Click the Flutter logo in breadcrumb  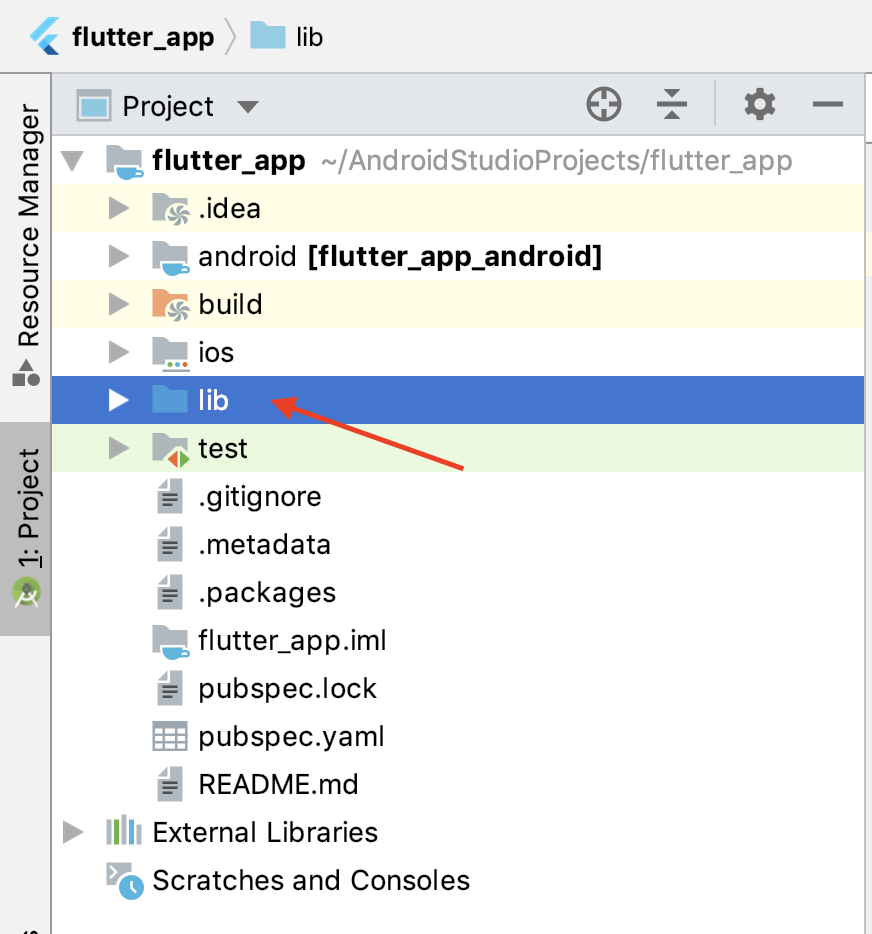coord(45,36)
